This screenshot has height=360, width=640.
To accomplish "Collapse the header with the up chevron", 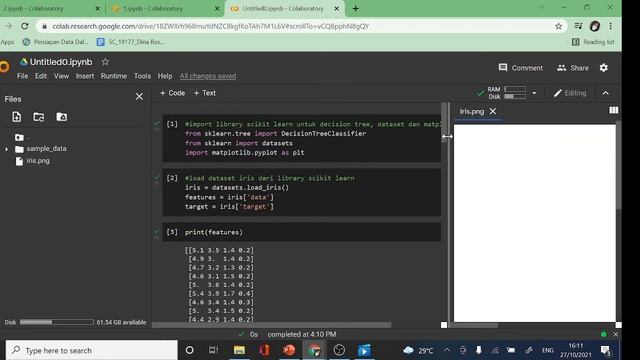I will 606,93.
